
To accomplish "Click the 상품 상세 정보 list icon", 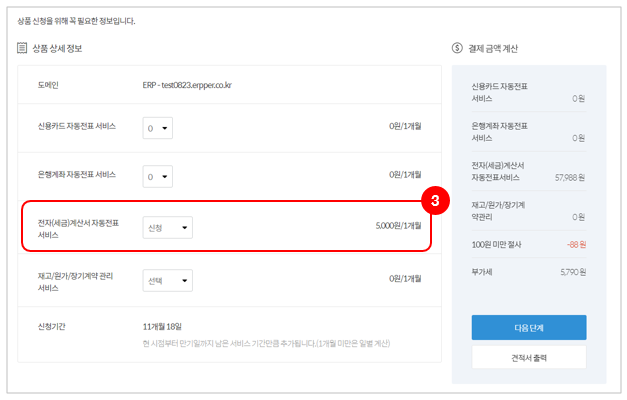I will tap(22, 48).
